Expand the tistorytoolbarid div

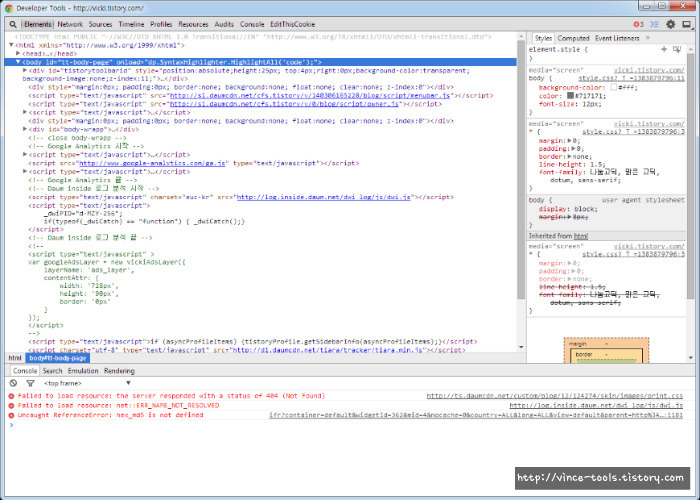coord(25,71)
